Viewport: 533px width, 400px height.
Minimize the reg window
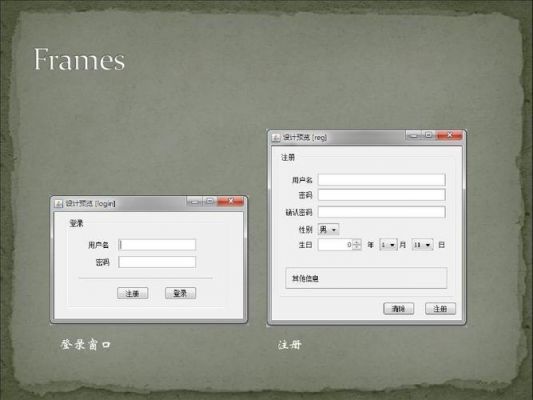(x=414, y=135)
